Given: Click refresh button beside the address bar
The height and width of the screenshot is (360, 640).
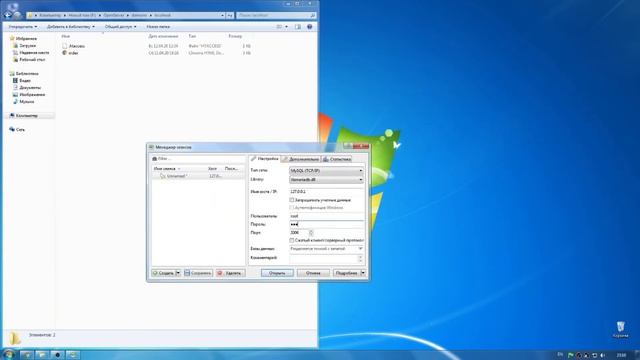Looking at the screenshot, I should pyautogui.click(x=230, y=16).
